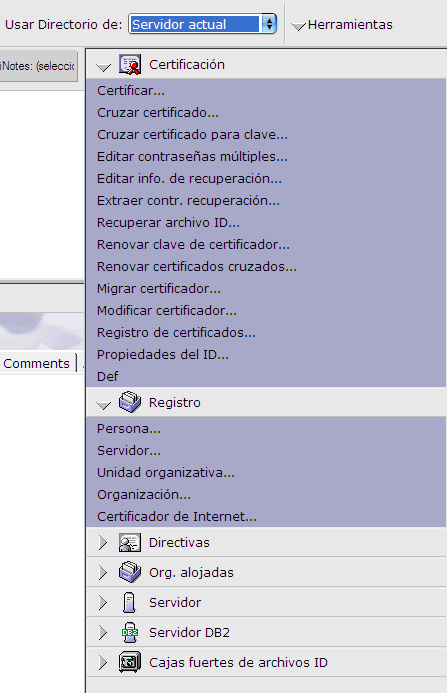Open Modificar certificador...

click(167, 311)
